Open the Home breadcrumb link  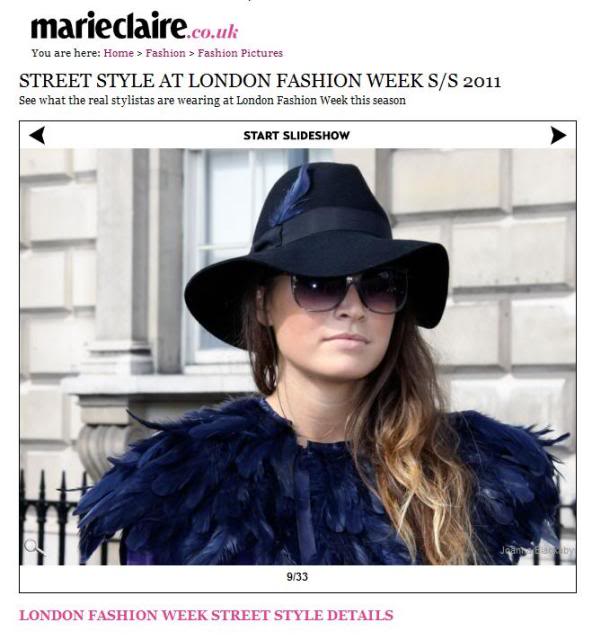coord(118,53)
